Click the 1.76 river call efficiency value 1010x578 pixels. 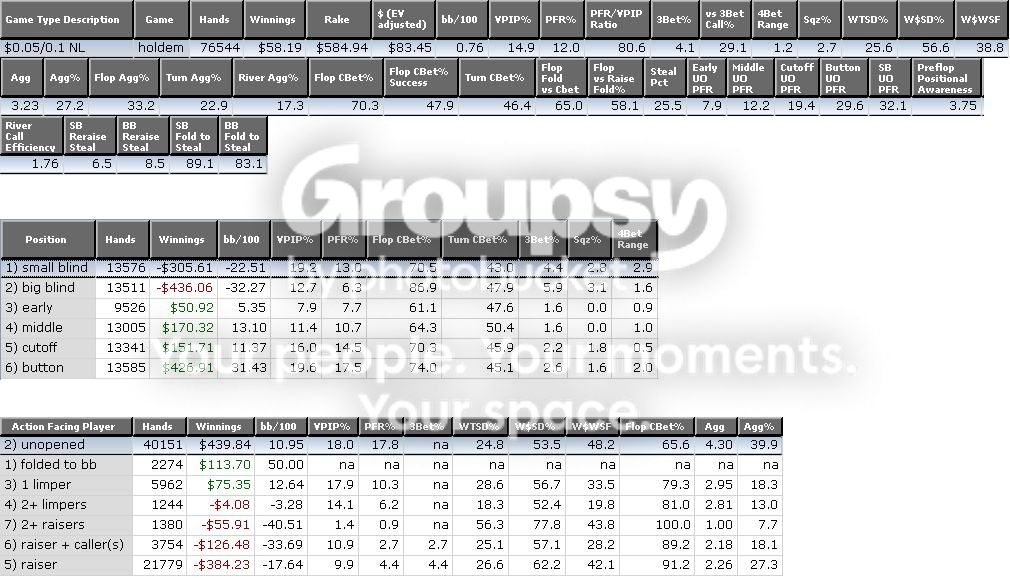point(45,164)
